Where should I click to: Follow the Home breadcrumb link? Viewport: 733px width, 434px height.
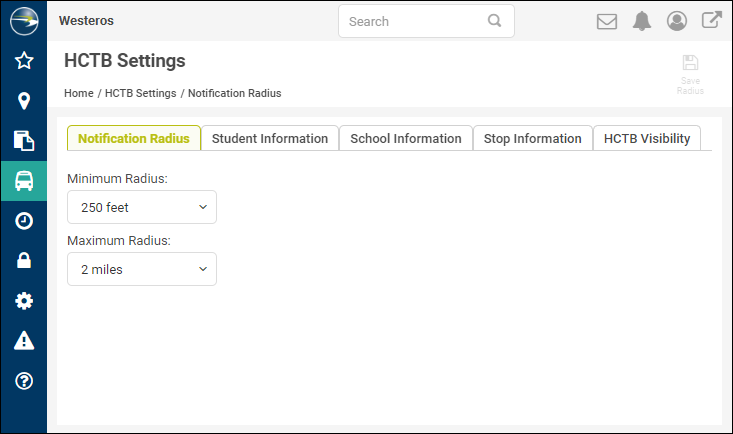coord(79,93)
